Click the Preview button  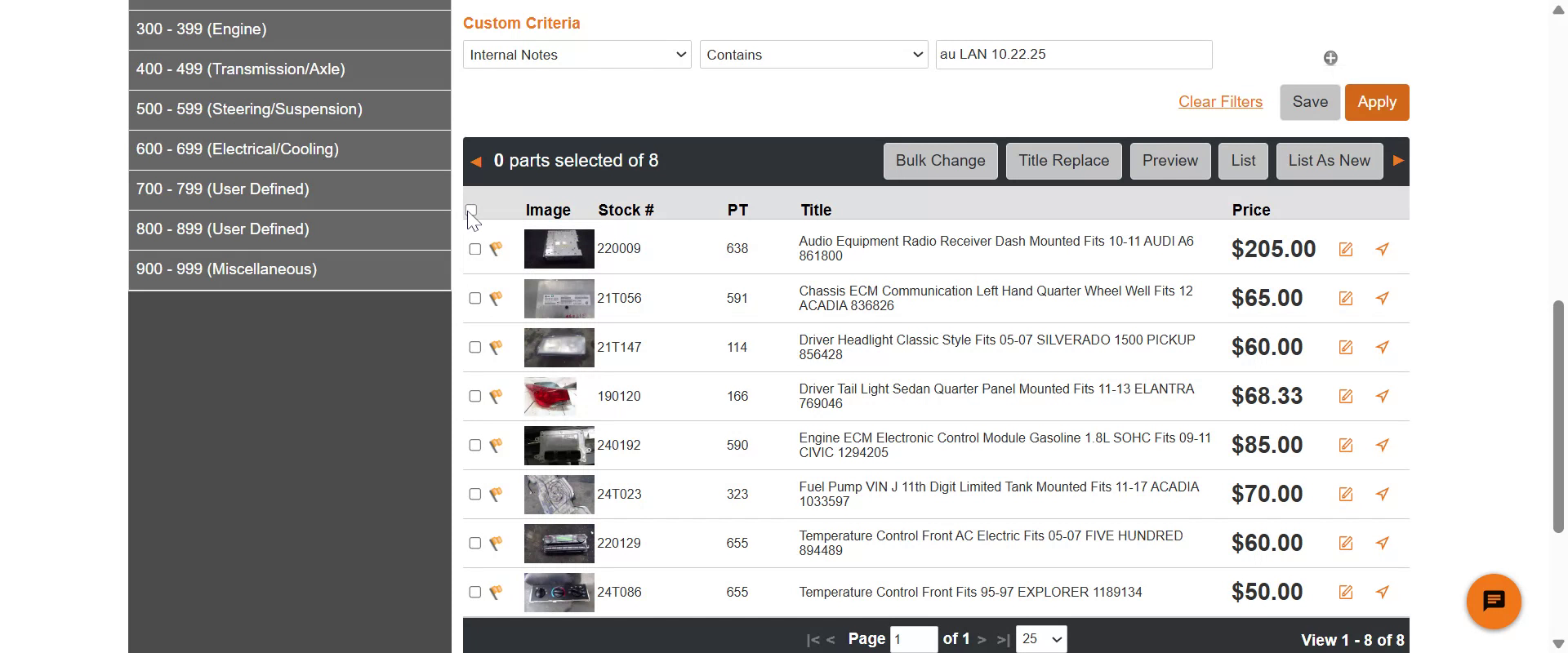[1170, 161]
